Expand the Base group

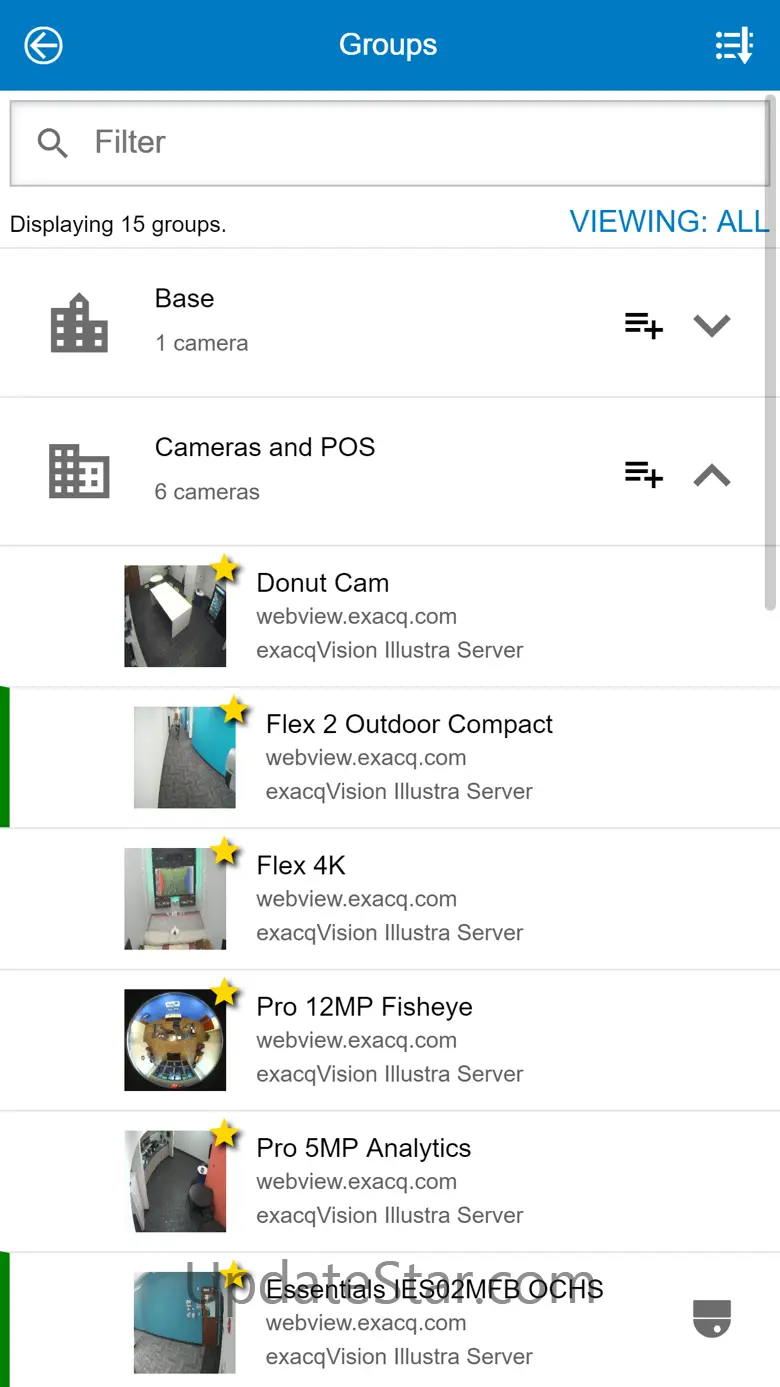(712, 325)
